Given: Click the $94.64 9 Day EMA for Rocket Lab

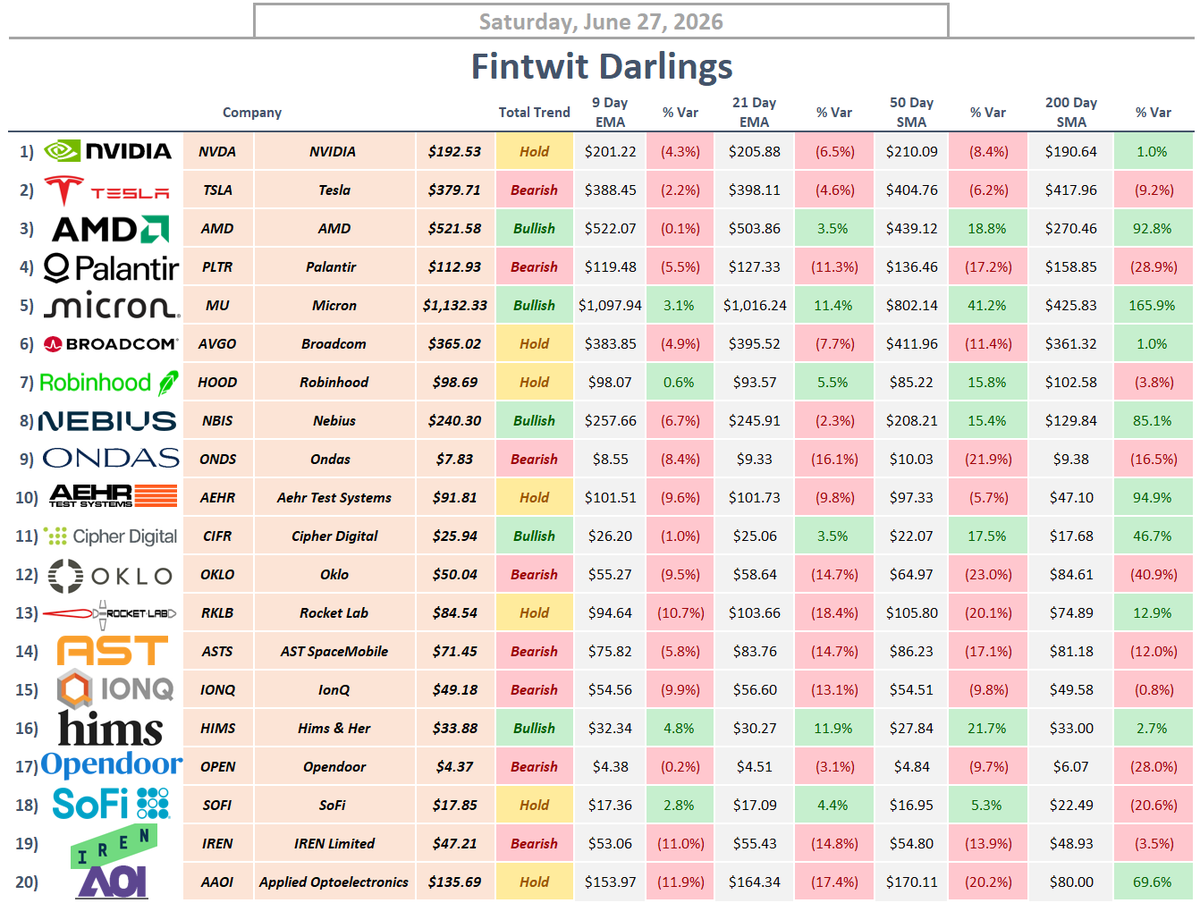Looking at the screenshot, I should coord(610,613).
